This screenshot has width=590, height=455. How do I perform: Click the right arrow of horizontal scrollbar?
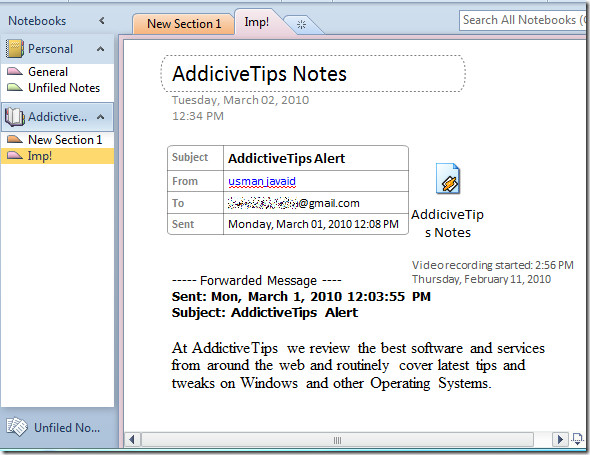560,439
